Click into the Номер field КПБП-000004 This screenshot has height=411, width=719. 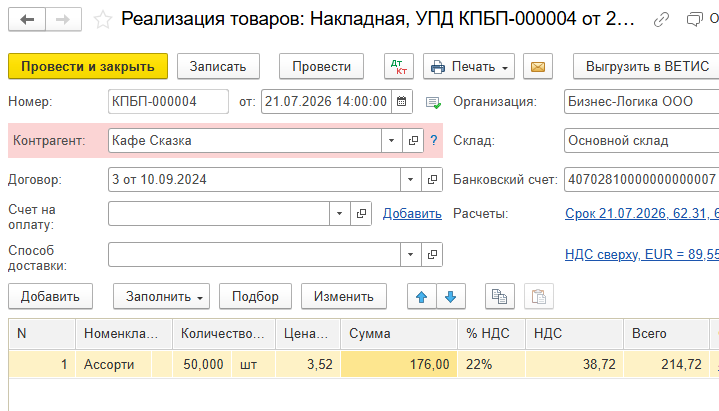(x=168, y=101)
